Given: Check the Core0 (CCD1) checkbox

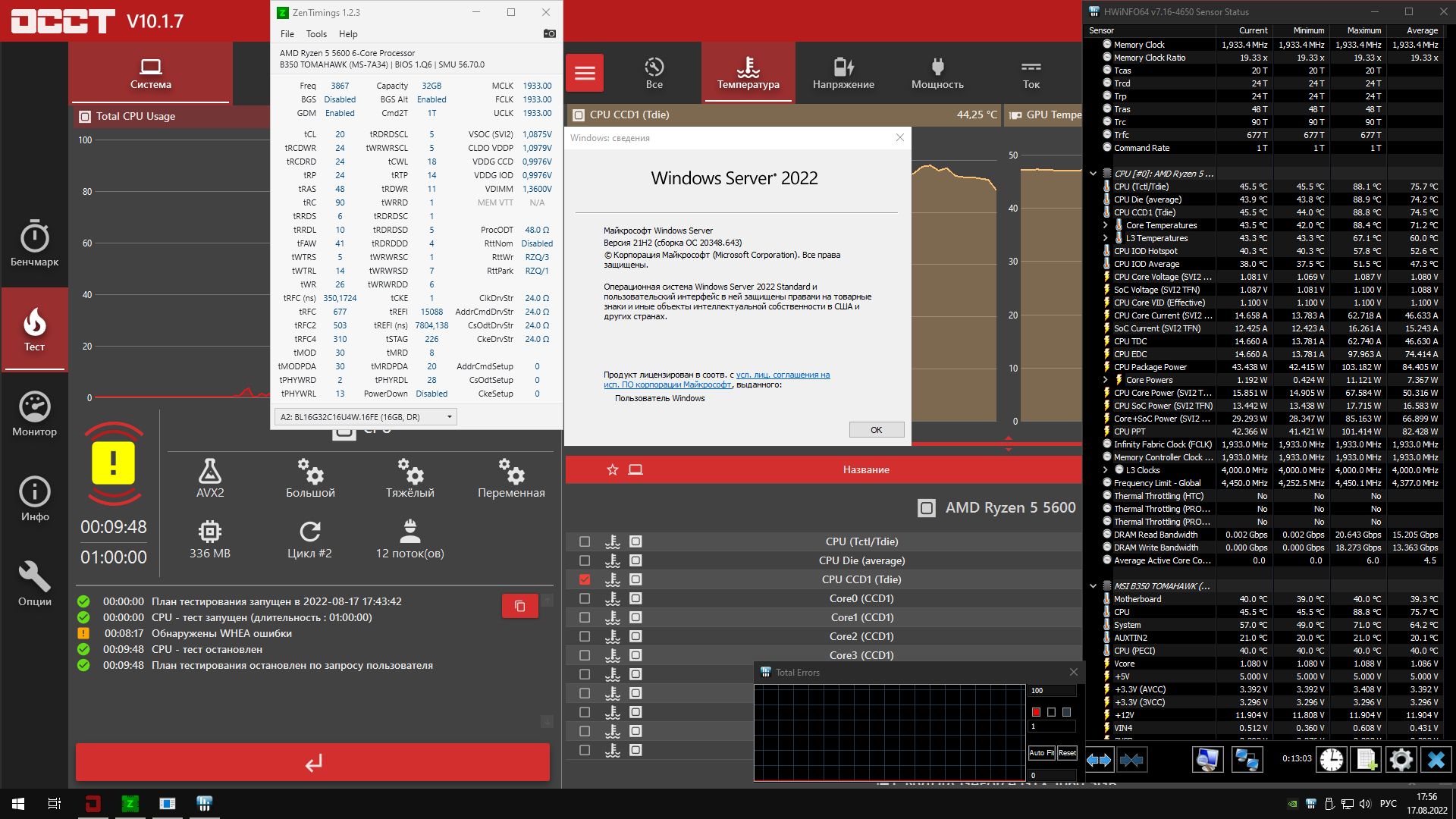Looking at the screenshot, I should 585,598.
